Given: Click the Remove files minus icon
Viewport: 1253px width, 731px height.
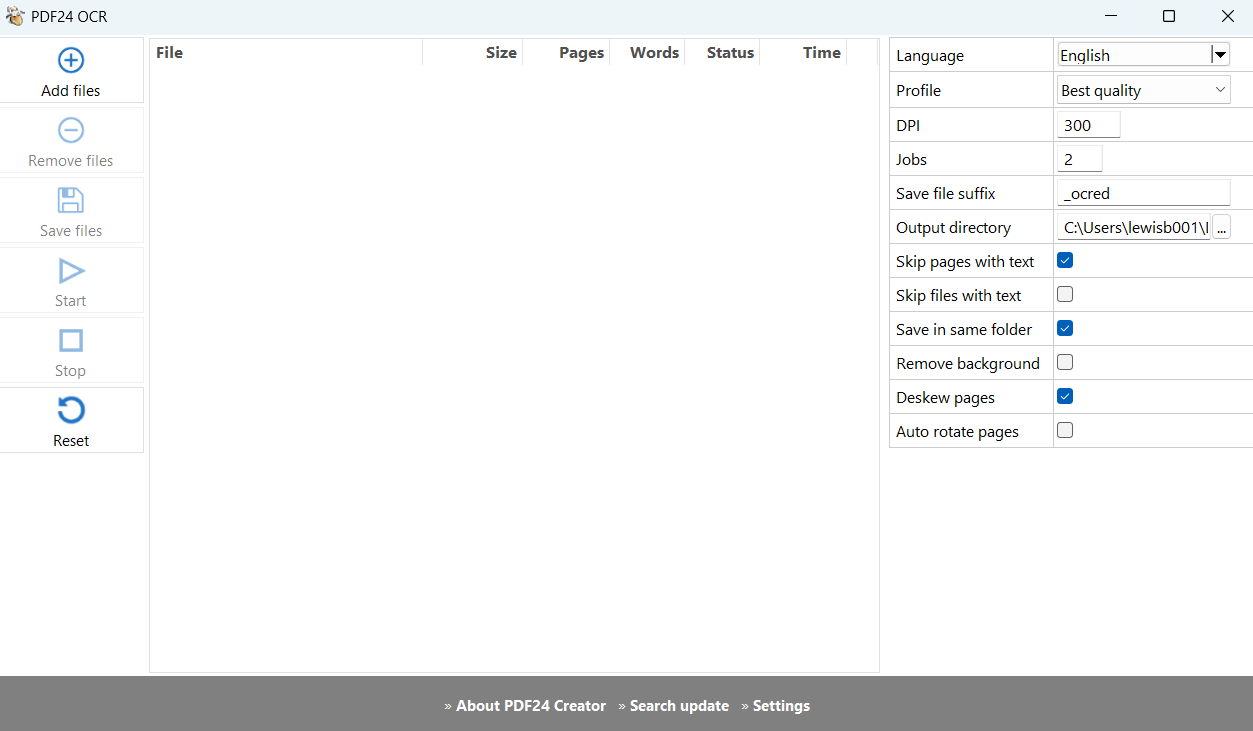Looking at the screenshot, I should click(x=71, y=130).
